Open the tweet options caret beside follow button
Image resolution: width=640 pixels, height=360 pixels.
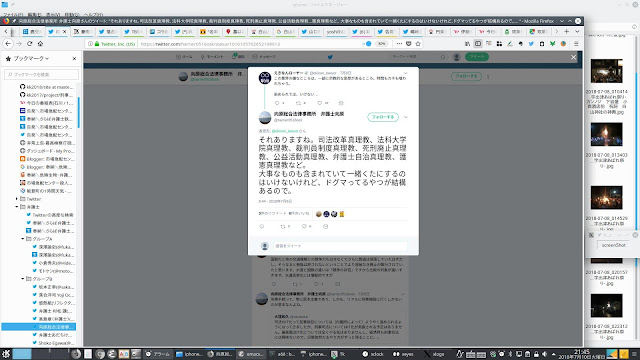coord(405,117)
